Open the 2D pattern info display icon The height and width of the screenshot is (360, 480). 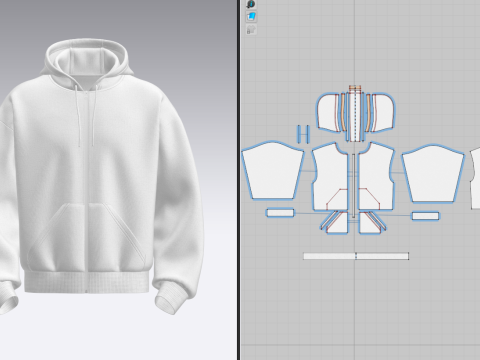tap(251, 4)
